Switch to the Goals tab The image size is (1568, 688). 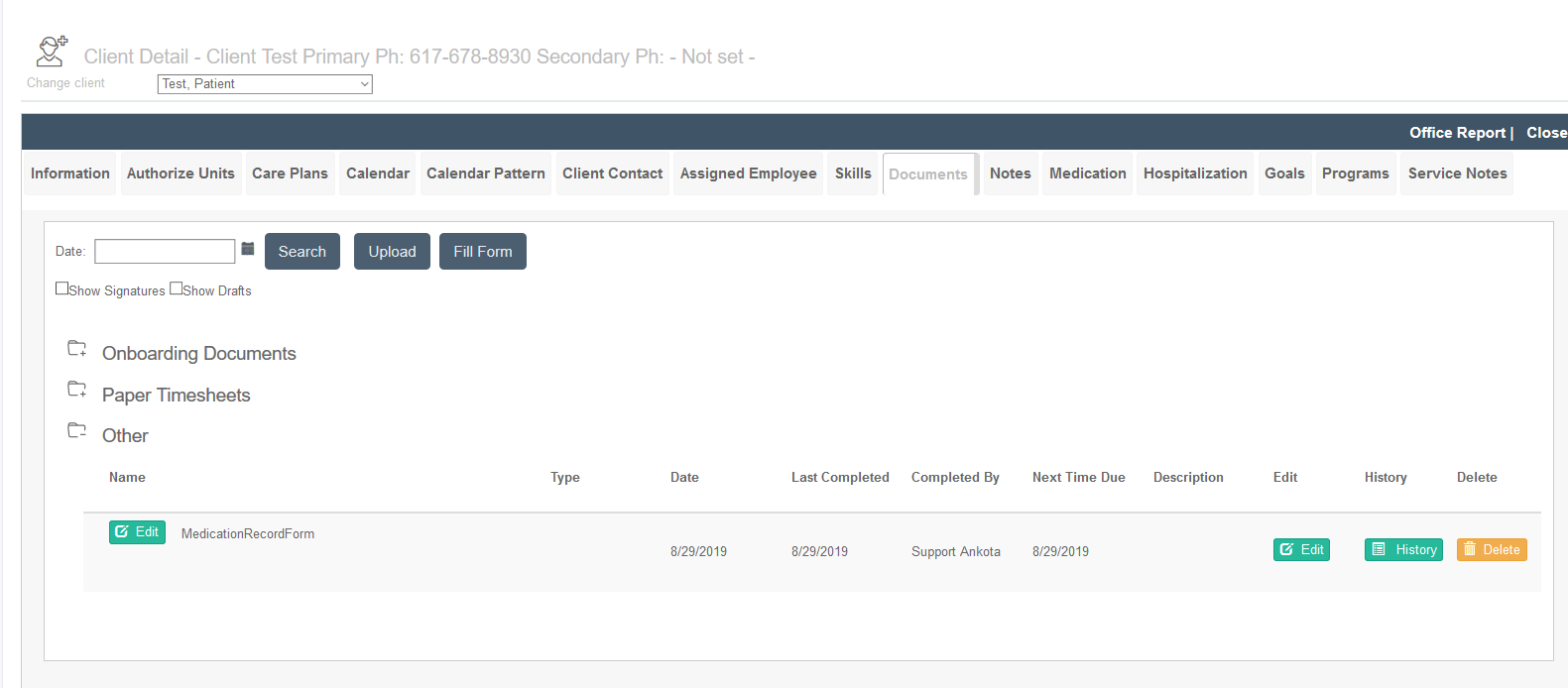pos(1284,173)
